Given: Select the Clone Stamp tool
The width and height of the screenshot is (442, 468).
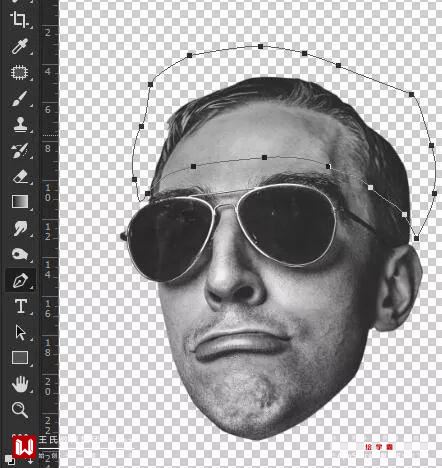Looking at the screenshot, I should (x=20, y=124).
